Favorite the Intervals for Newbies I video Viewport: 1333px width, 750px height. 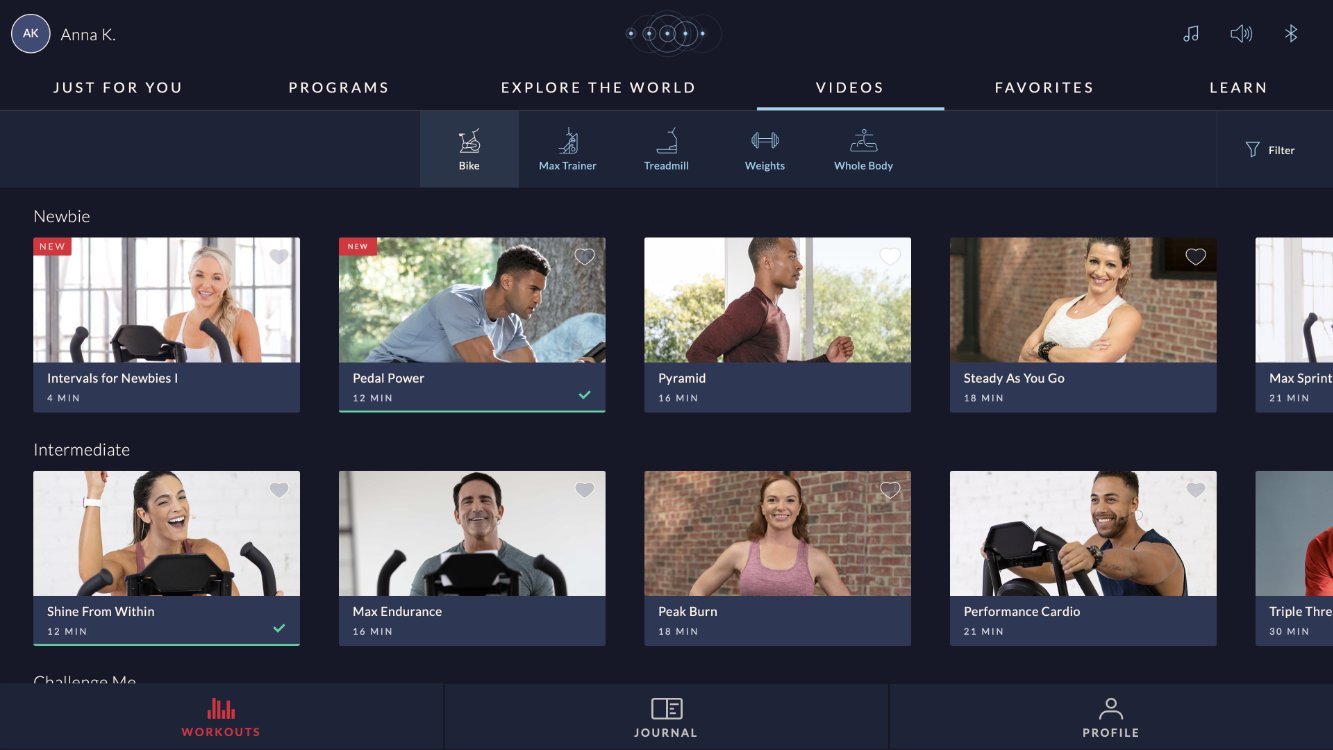(x=279, y=257)
